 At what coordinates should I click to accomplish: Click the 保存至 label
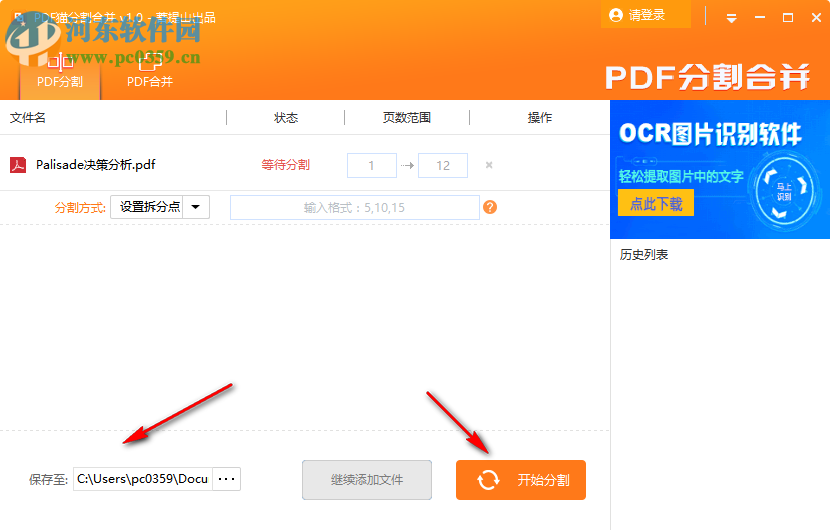pyautogui.click(x=48, y=480)
